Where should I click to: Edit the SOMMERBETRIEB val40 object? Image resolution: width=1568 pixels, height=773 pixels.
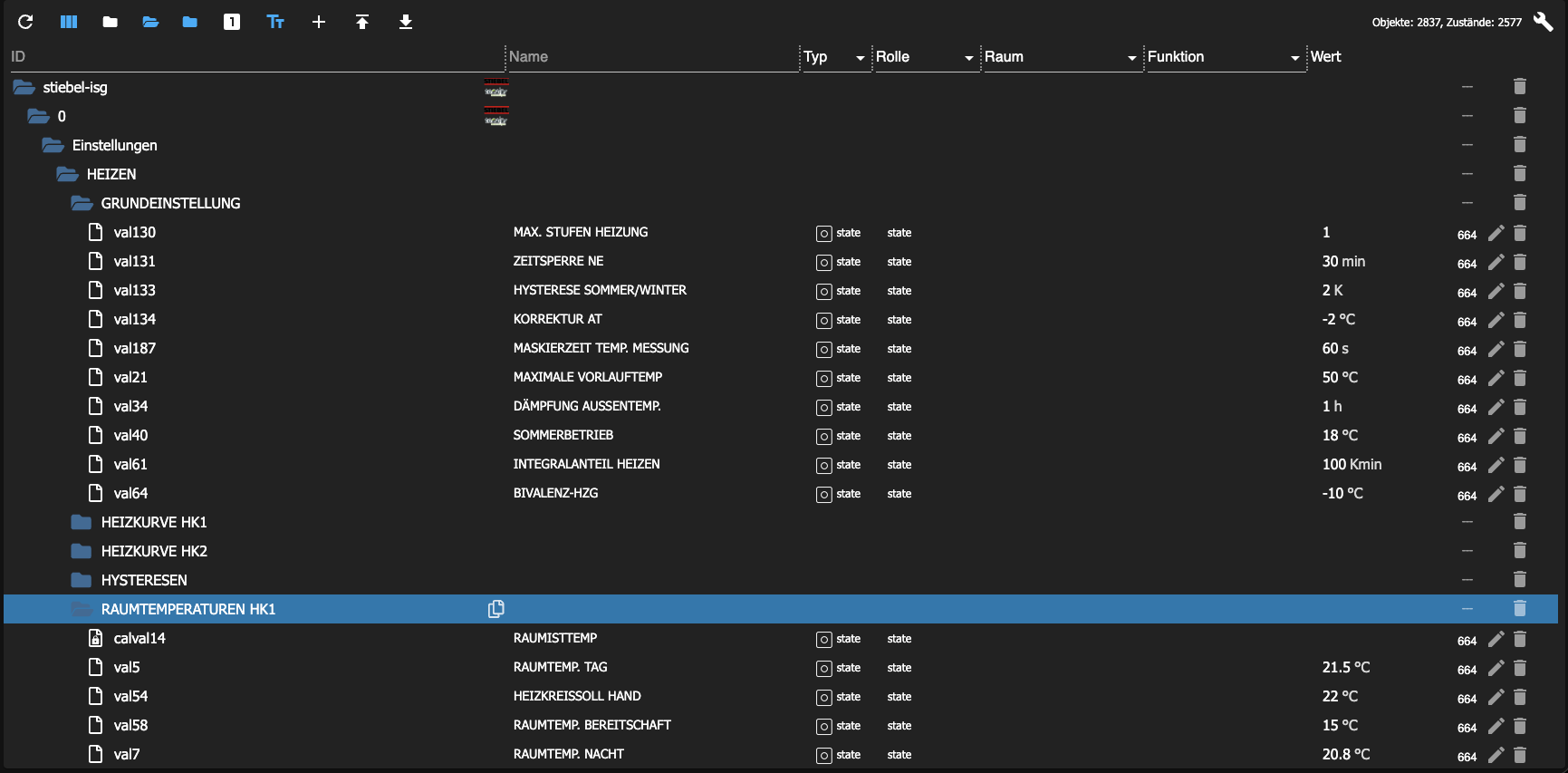click(x=1496, y=436)
